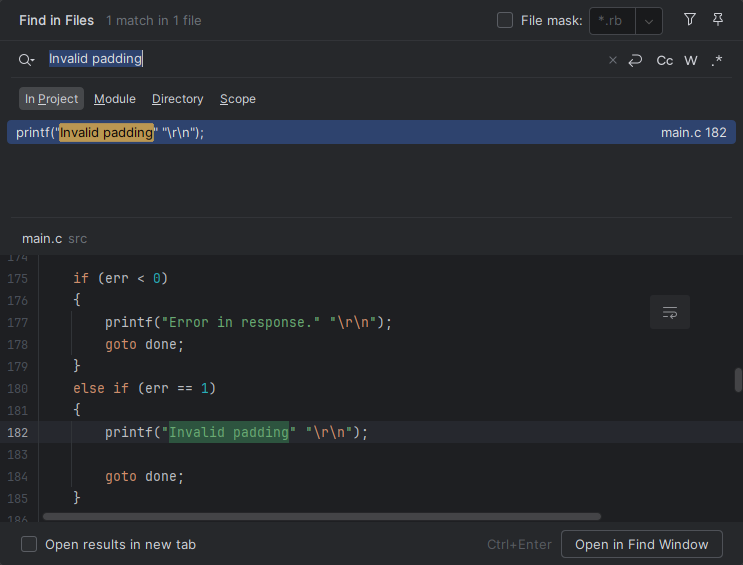Switch to Module scope tab
This screenshot has height=565, width=743.
point(115,99)
